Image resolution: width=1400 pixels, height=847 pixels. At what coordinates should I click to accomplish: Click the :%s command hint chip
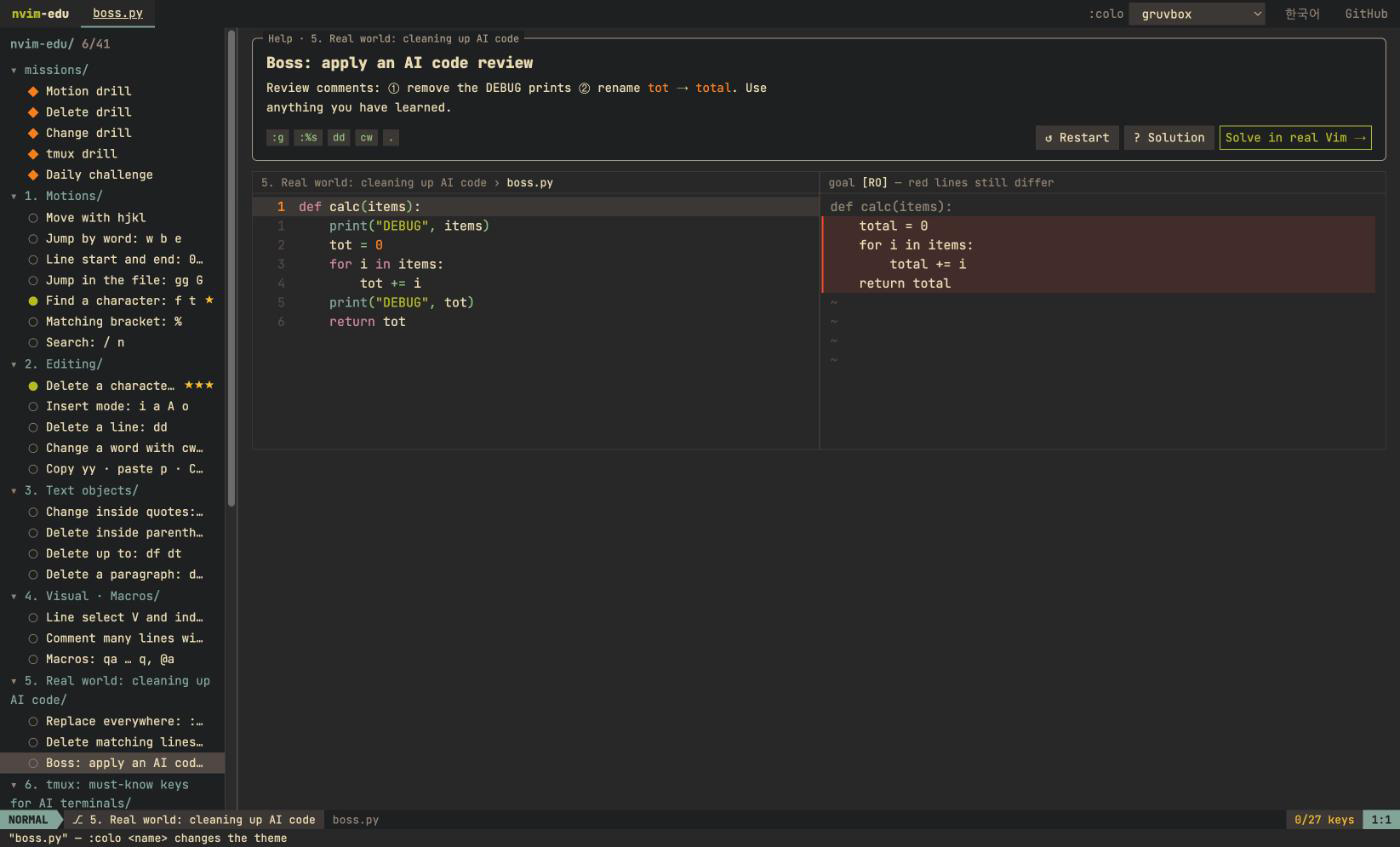click(308, 138)
